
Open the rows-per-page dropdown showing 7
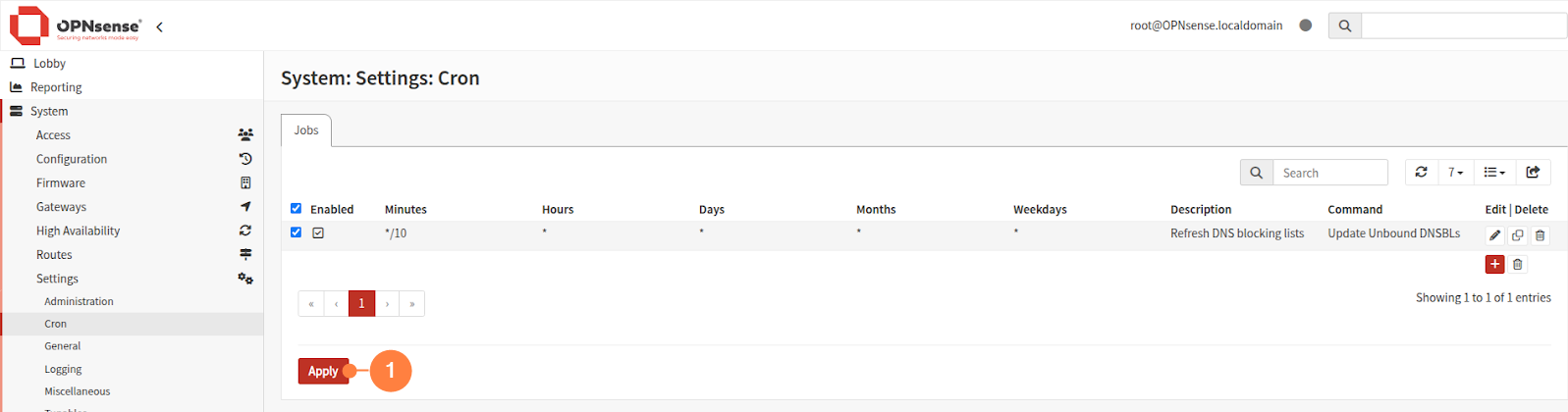pyautogui.click(x=1455, y=173)
